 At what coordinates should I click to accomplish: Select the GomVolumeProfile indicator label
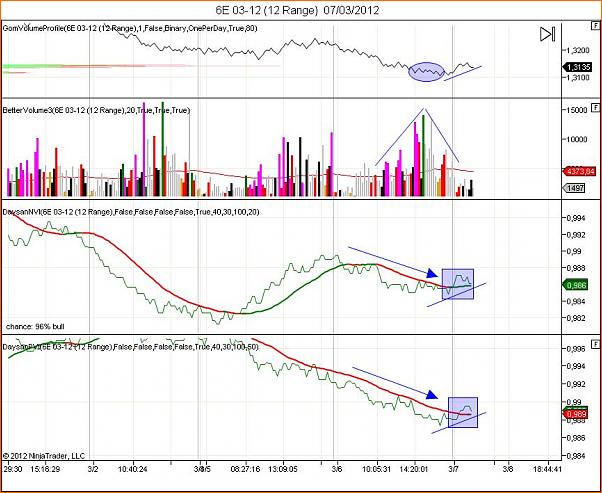(x=130, y=28)
